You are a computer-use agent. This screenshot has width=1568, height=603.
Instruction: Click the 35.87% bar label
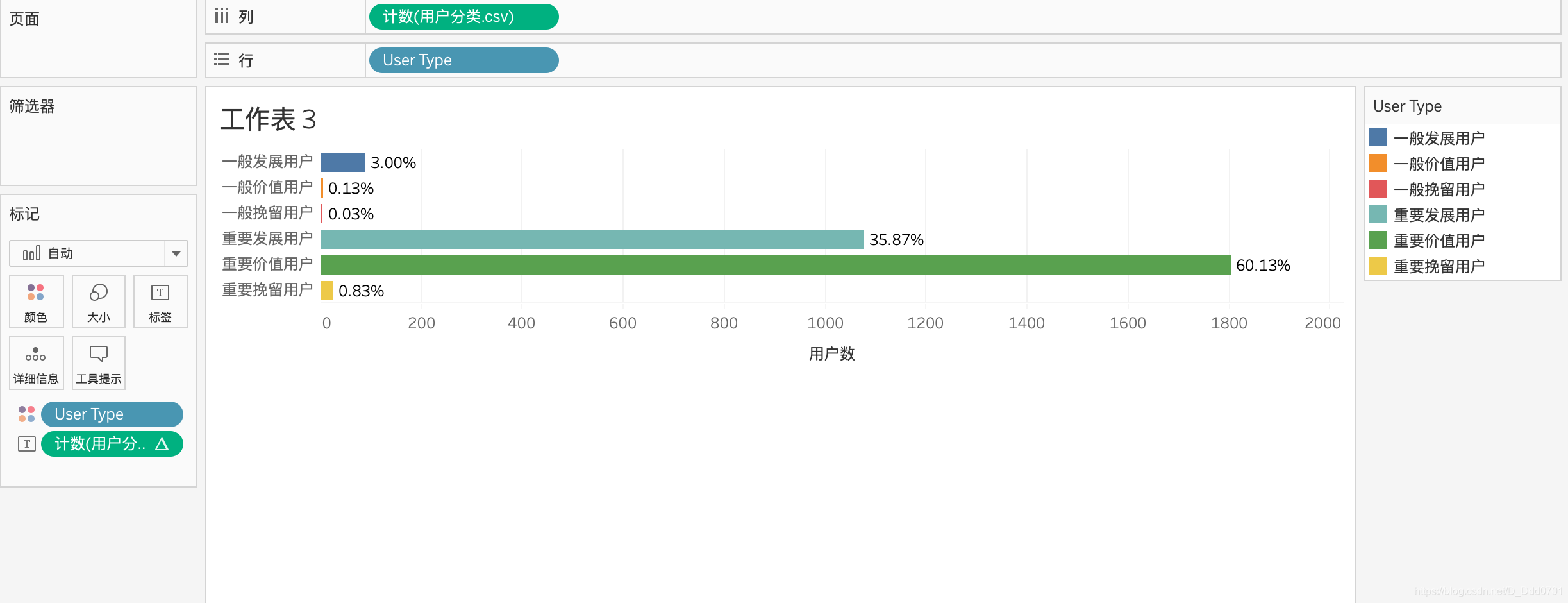click(x=896, y=240)
